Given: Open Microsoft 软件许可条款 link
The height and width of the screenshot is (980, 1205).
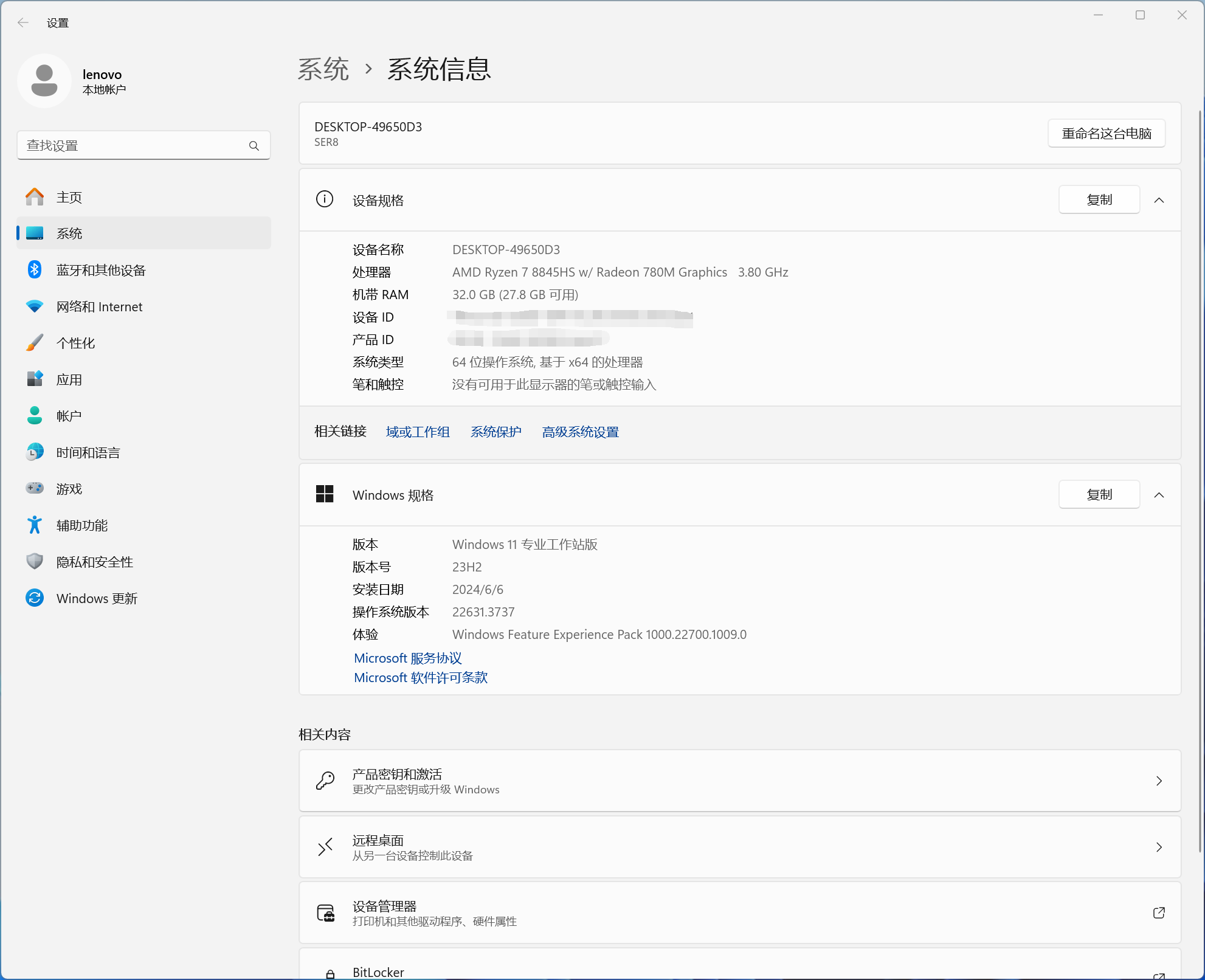Looking at the screenshot, I should [421, 678].
